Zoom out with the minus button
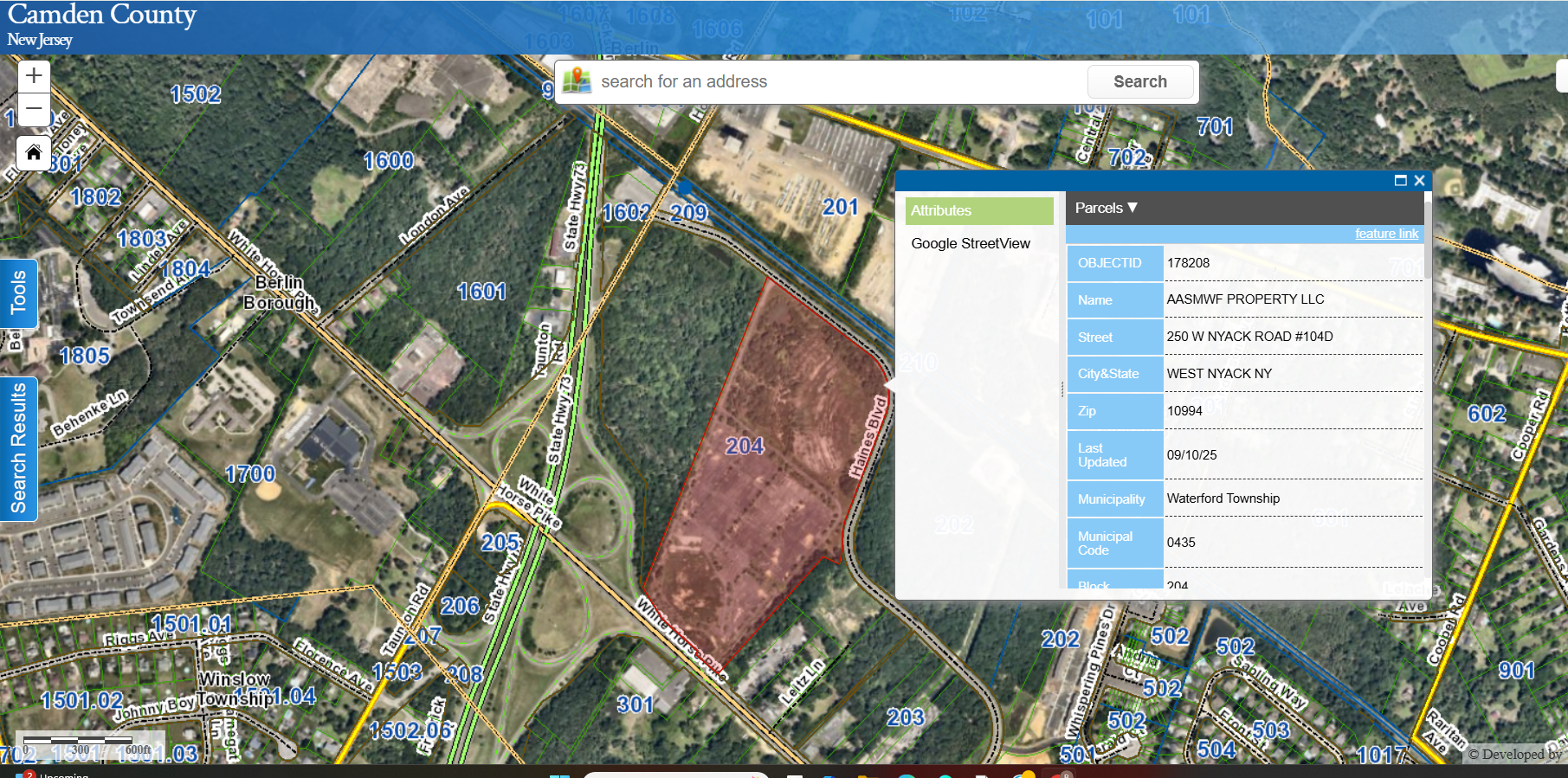The height and width of the screenshot is (778, 1568). click(x=34, y=110)
